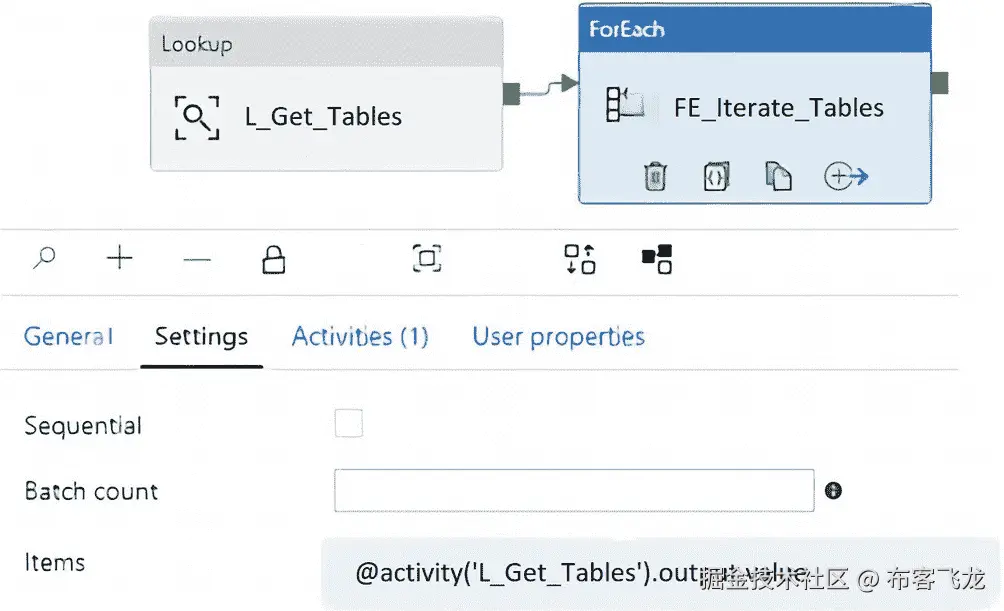The image size is (1004, 611).
Task: Zoom out with the minus icon
Action: pos(197,259)
